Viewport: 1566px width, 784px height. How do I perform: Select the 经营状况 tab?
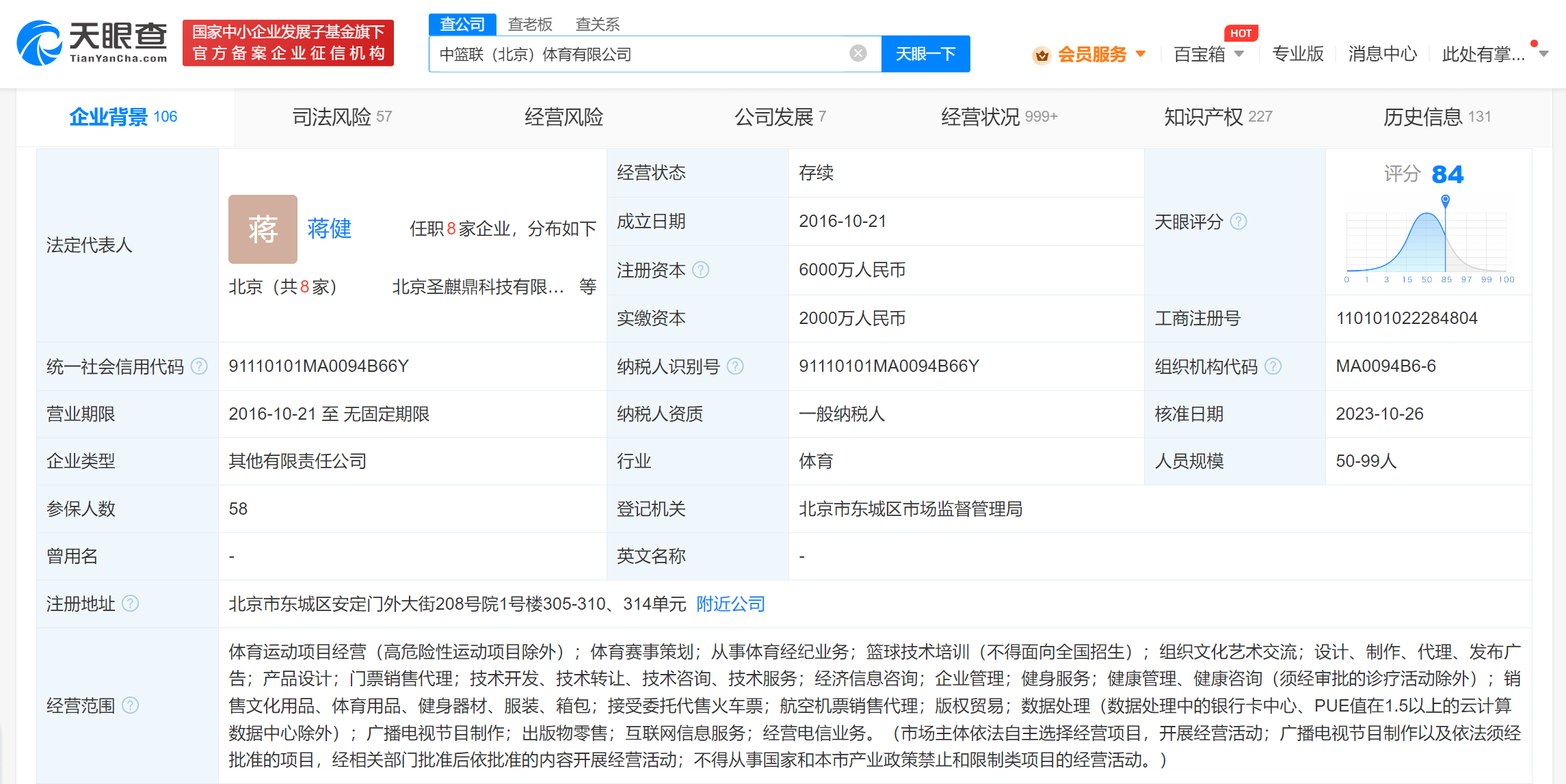(x=999, y=117)
